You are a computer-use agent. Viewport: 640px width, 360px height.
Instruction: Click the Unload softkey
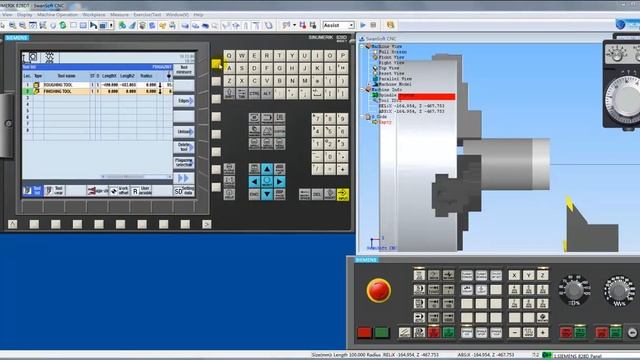(184, 132)
